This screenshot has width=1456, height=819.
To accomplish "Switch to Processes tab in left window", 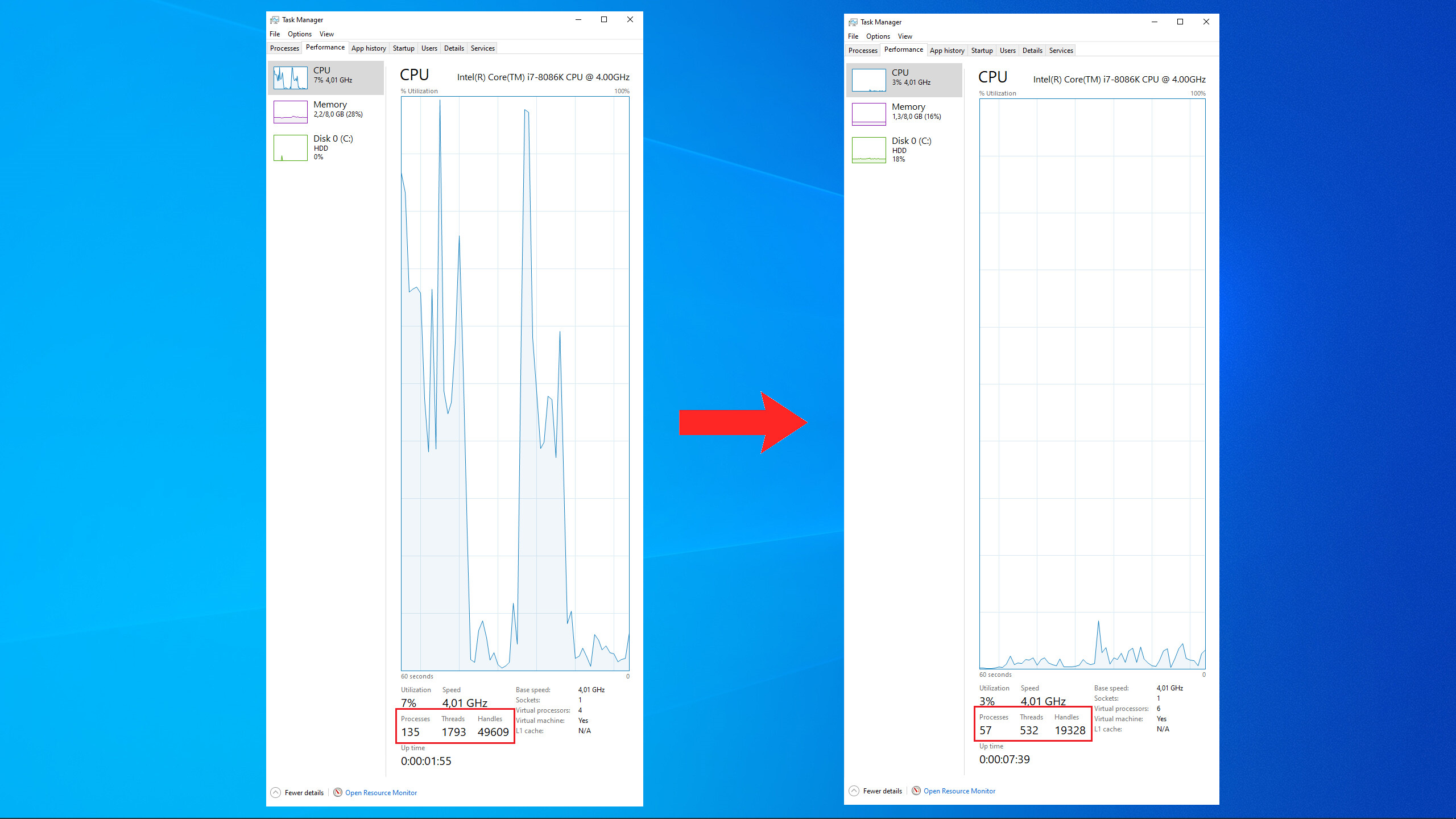I will [284, 48].
